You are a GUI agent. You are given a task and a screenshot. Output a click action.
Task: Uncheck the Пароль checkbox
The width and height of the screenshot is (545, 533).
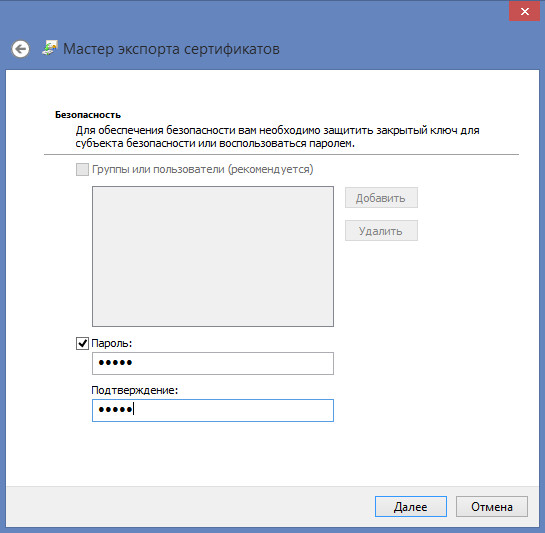(82, 344)
